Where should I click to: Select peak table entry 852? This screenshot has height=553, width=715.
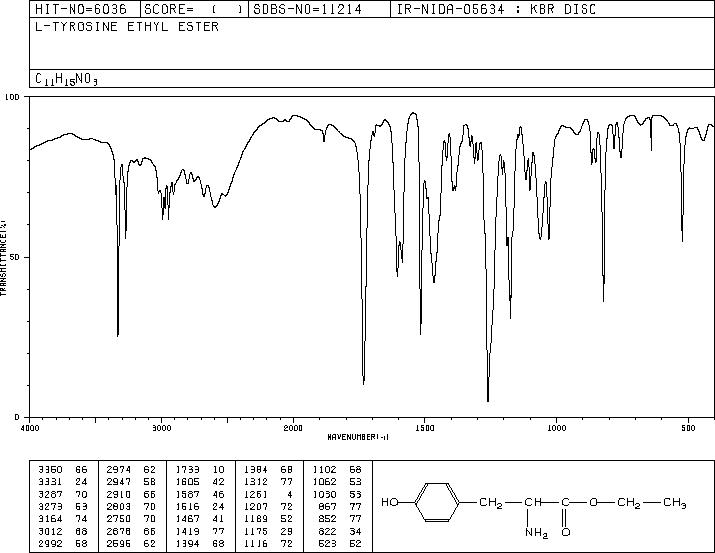(x=327, y=519)
